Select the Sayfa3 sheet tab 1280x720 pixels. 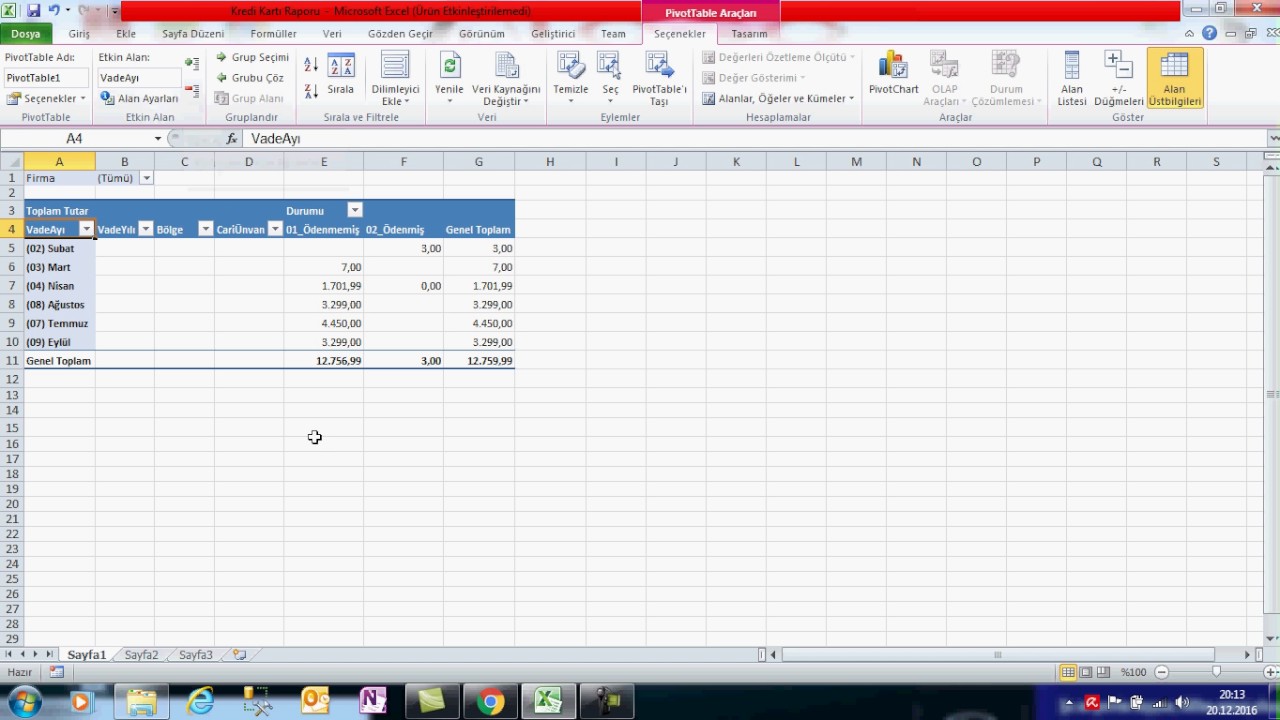pyautogui.click(x=195, y=655)
